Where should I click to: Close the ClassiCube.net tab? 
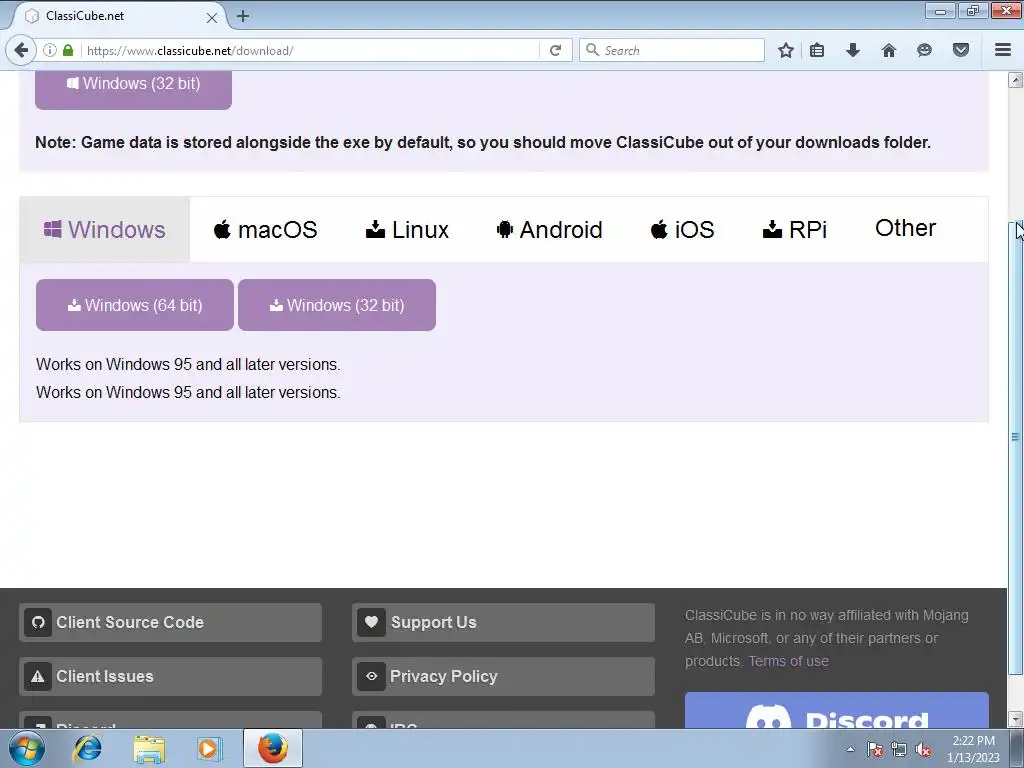click(212, 18)
